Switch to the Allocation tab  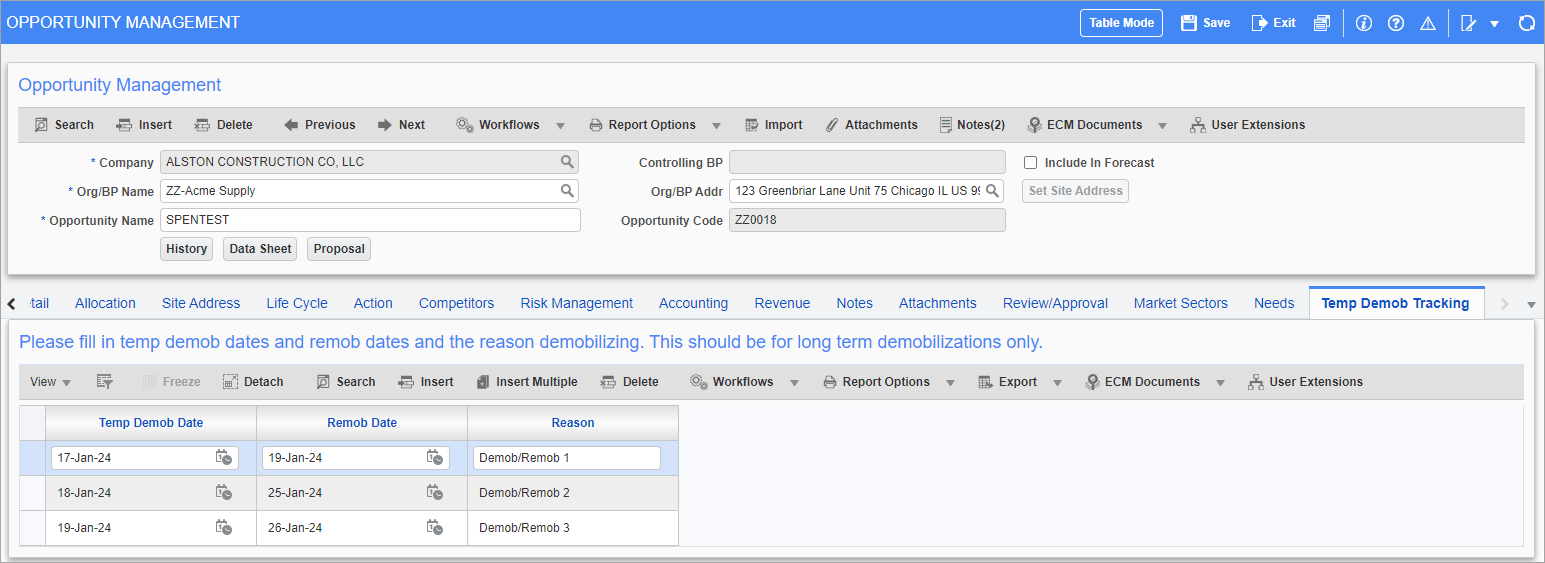click(105, 303)
